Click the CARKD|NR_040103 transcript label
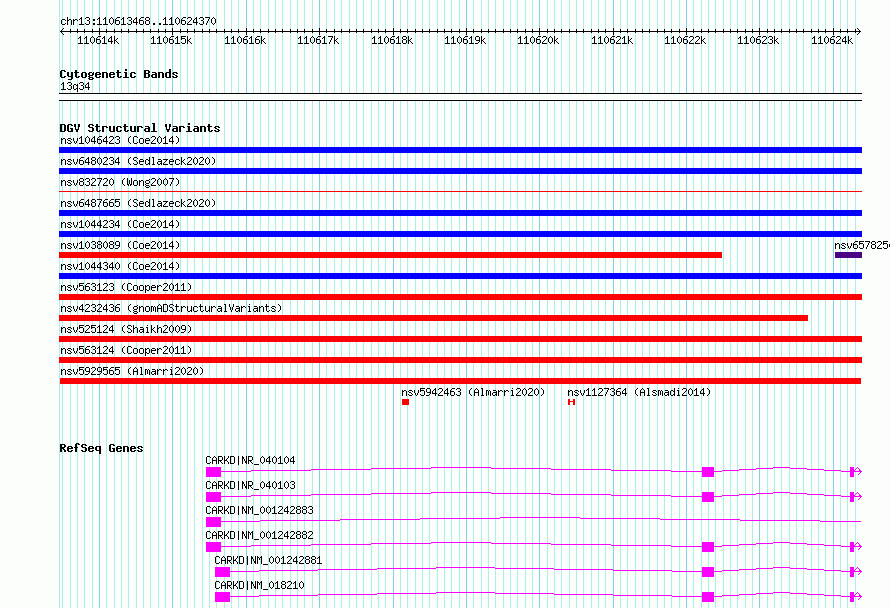This screenshot has width=890, height=608. [x=250, y=485]
